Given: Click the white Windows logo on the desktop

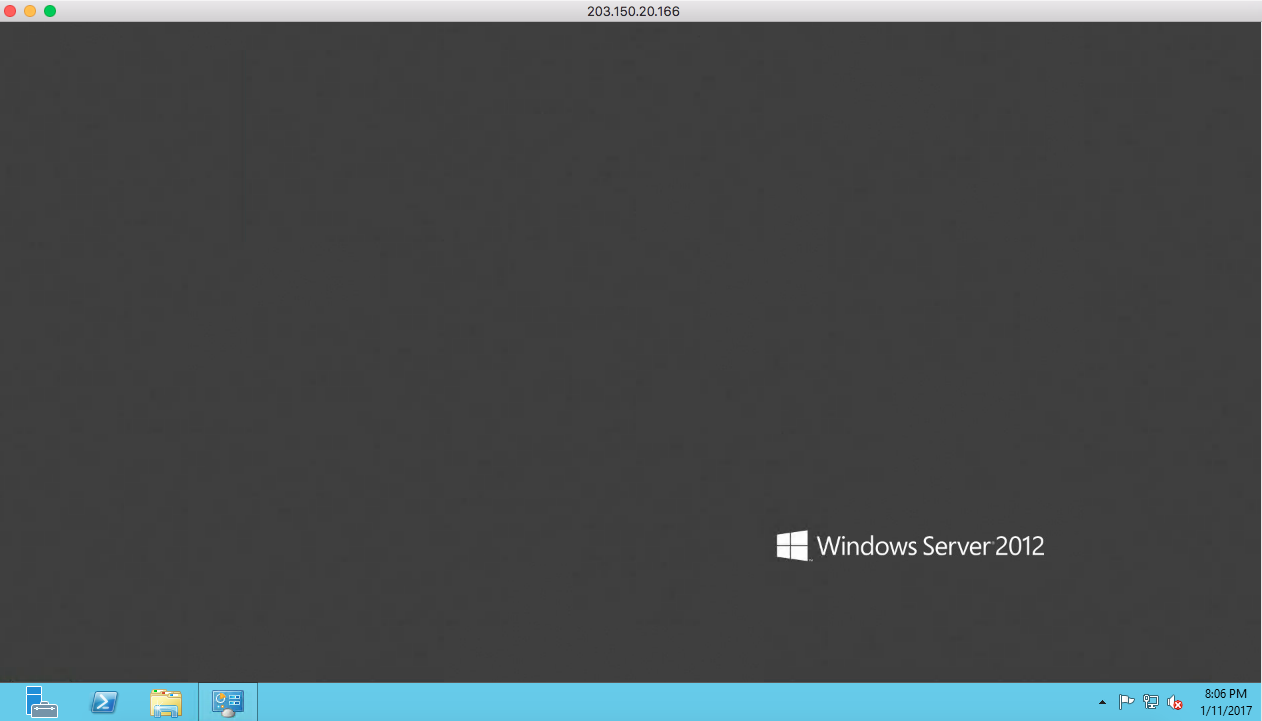Looking at the screenshot, I should pos(792,546).
